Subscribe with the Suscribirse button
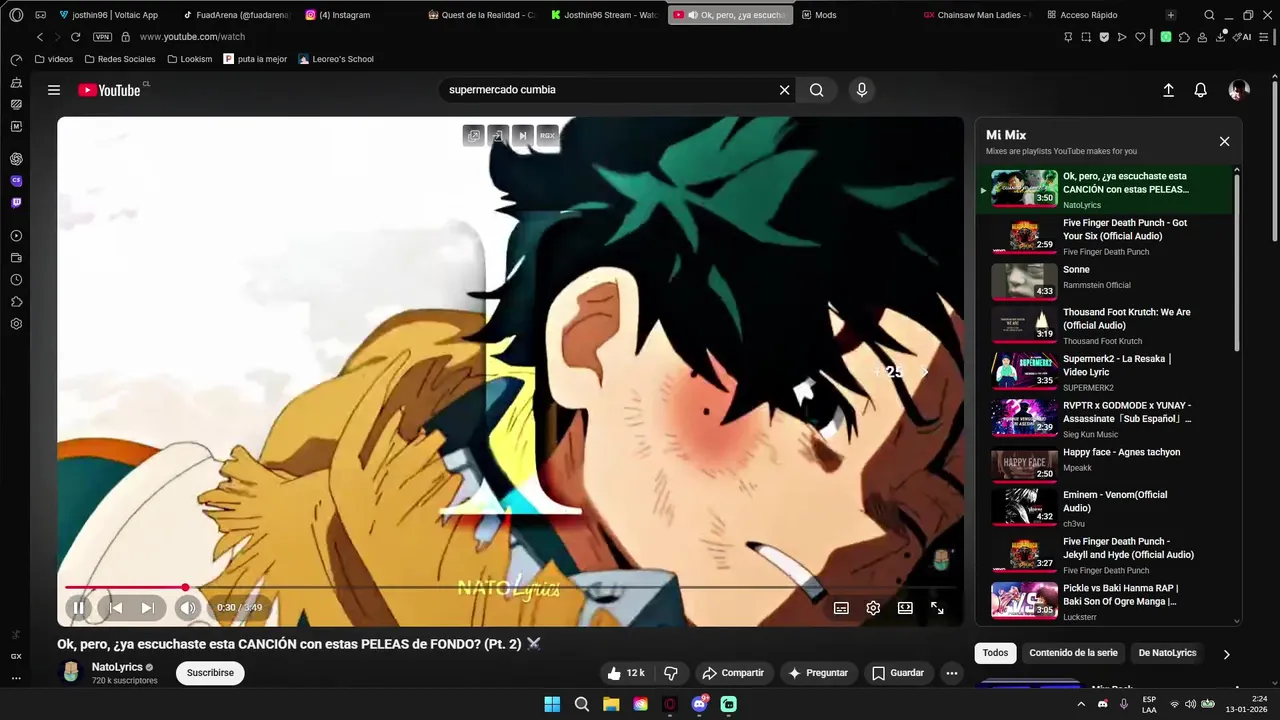Screen dimensions: 1280x720 (x=210, y=673)
